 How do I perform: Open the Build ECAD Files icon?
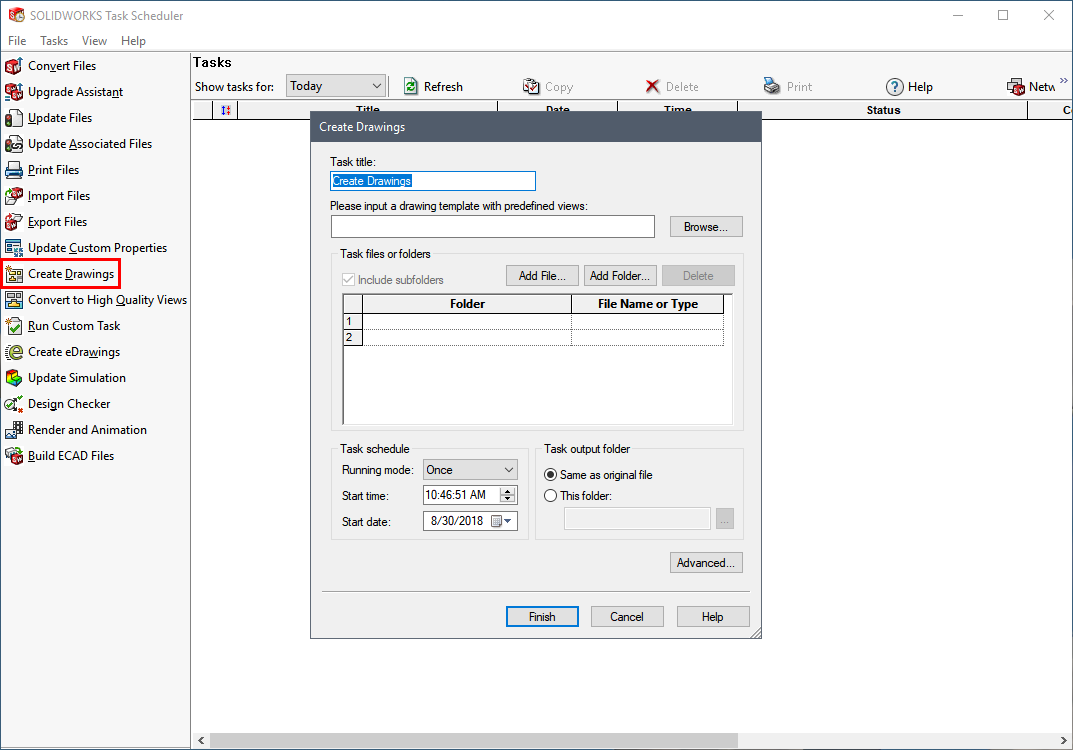pos(14,456)
